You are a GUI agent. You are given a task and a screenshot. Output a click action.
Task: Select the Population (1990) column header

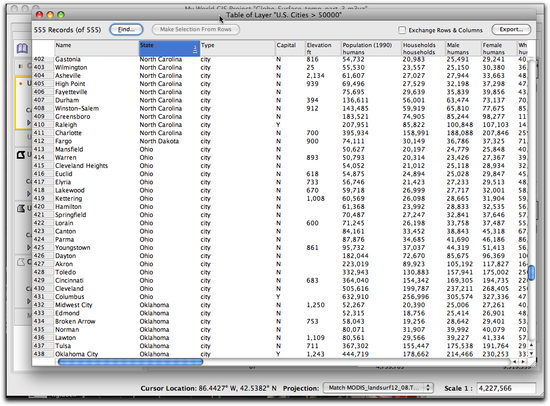371,48
